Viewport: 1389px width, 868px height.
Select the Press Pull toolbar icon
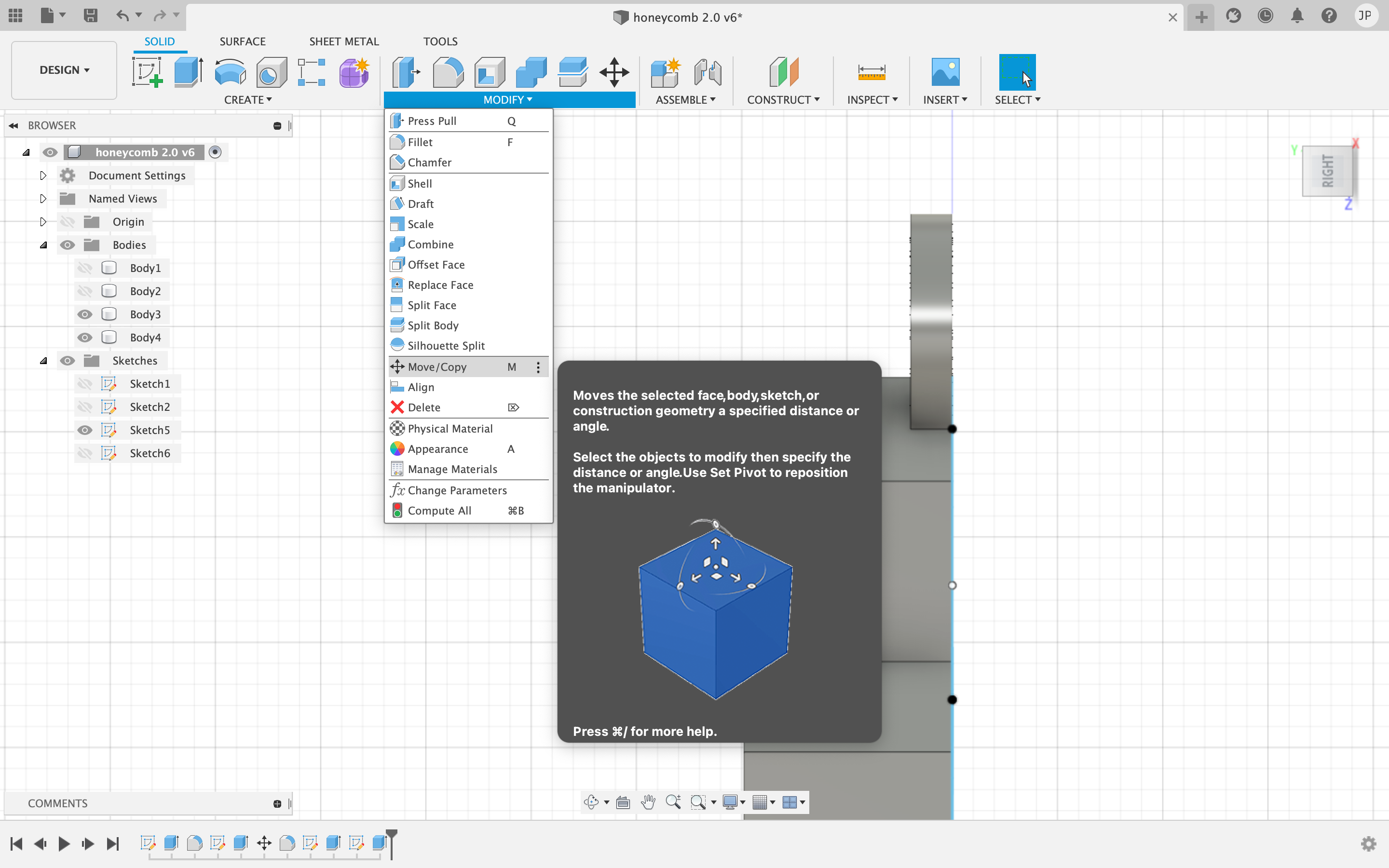(406, 73)
